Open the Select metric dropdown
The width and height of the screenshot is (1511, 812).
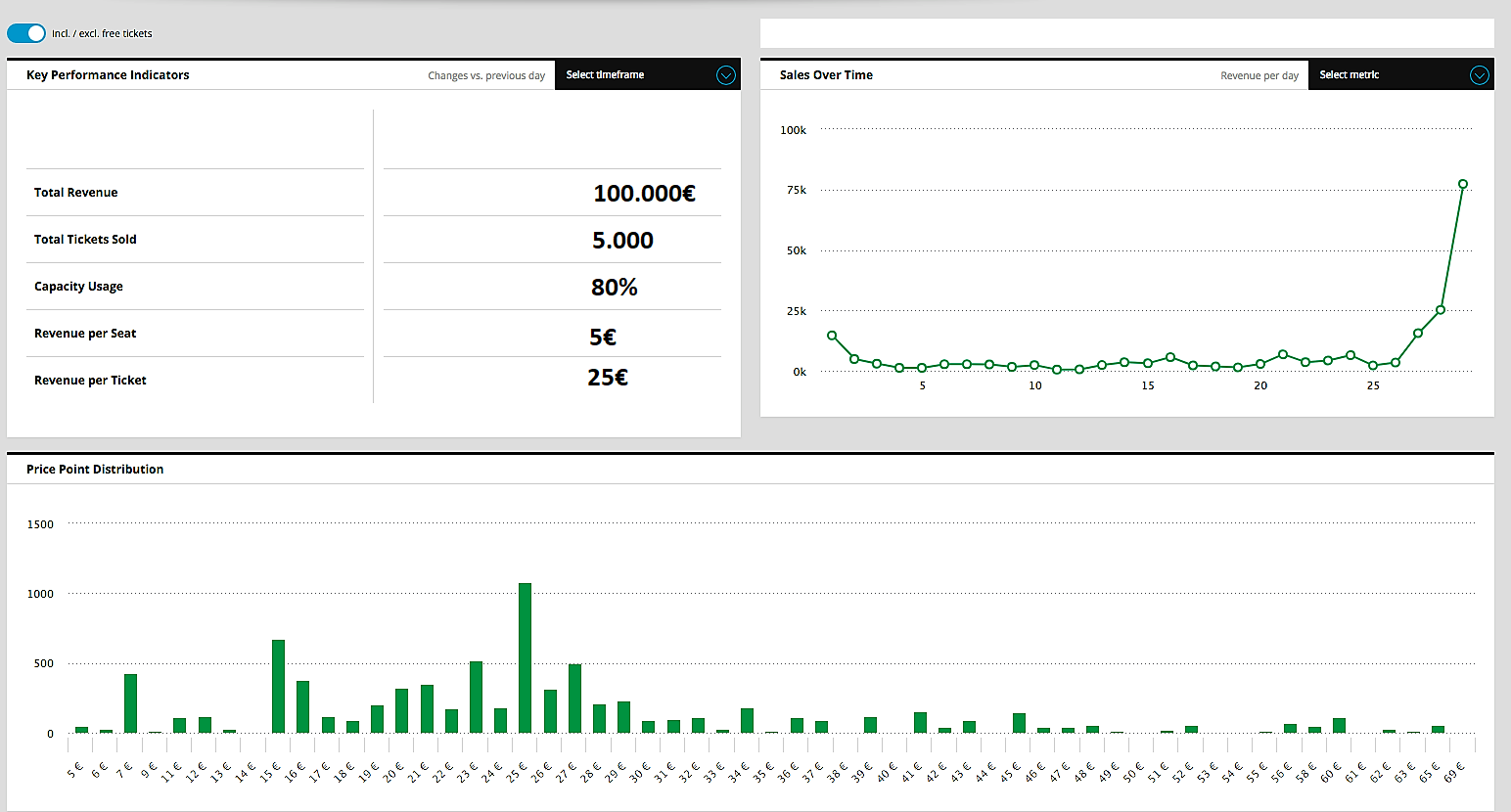coord(1401,75)
